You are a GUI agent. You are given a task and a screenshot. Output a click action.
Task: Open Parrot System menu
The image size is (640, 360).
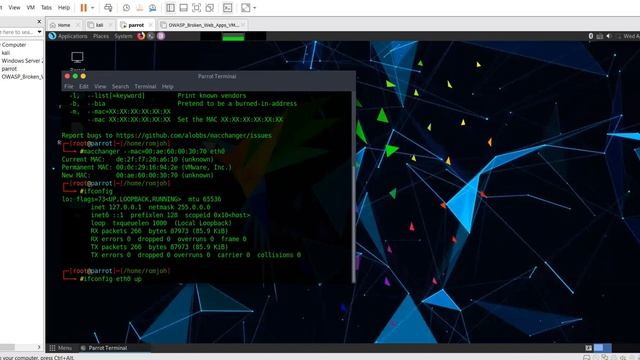click(123, 36)
